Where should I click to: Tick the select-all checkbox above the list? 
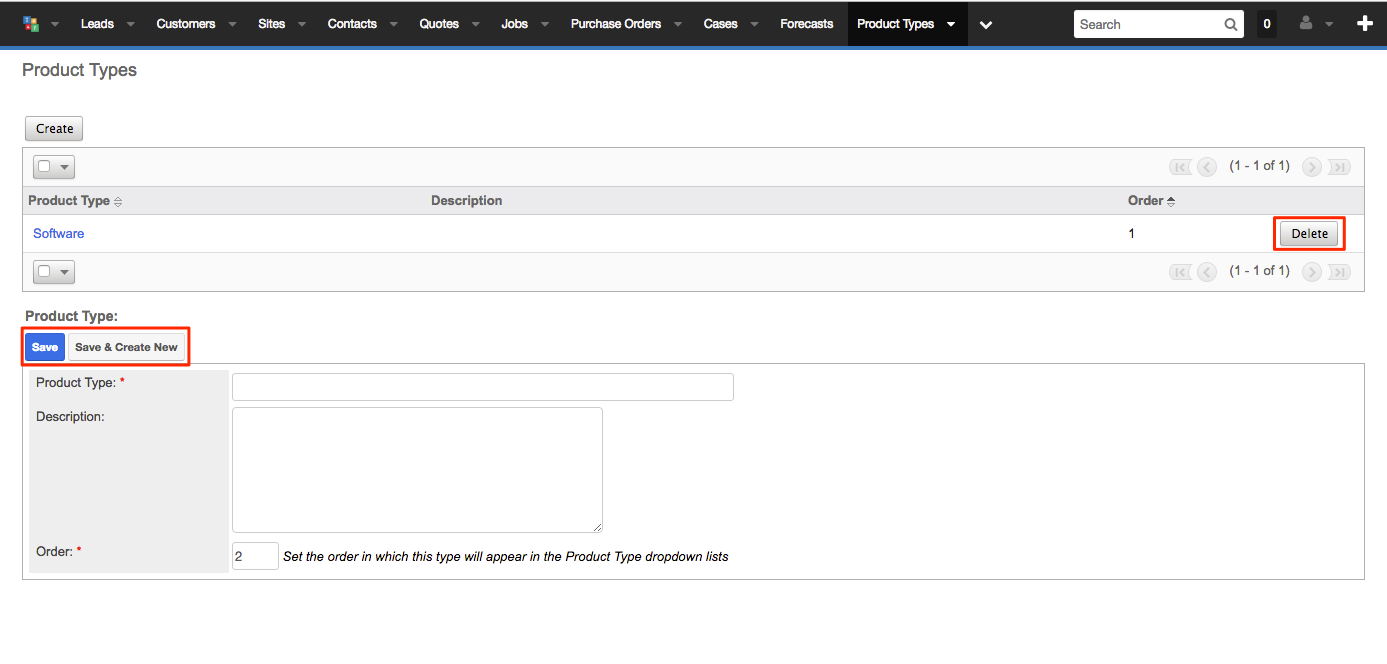click(x=45, y=166)
